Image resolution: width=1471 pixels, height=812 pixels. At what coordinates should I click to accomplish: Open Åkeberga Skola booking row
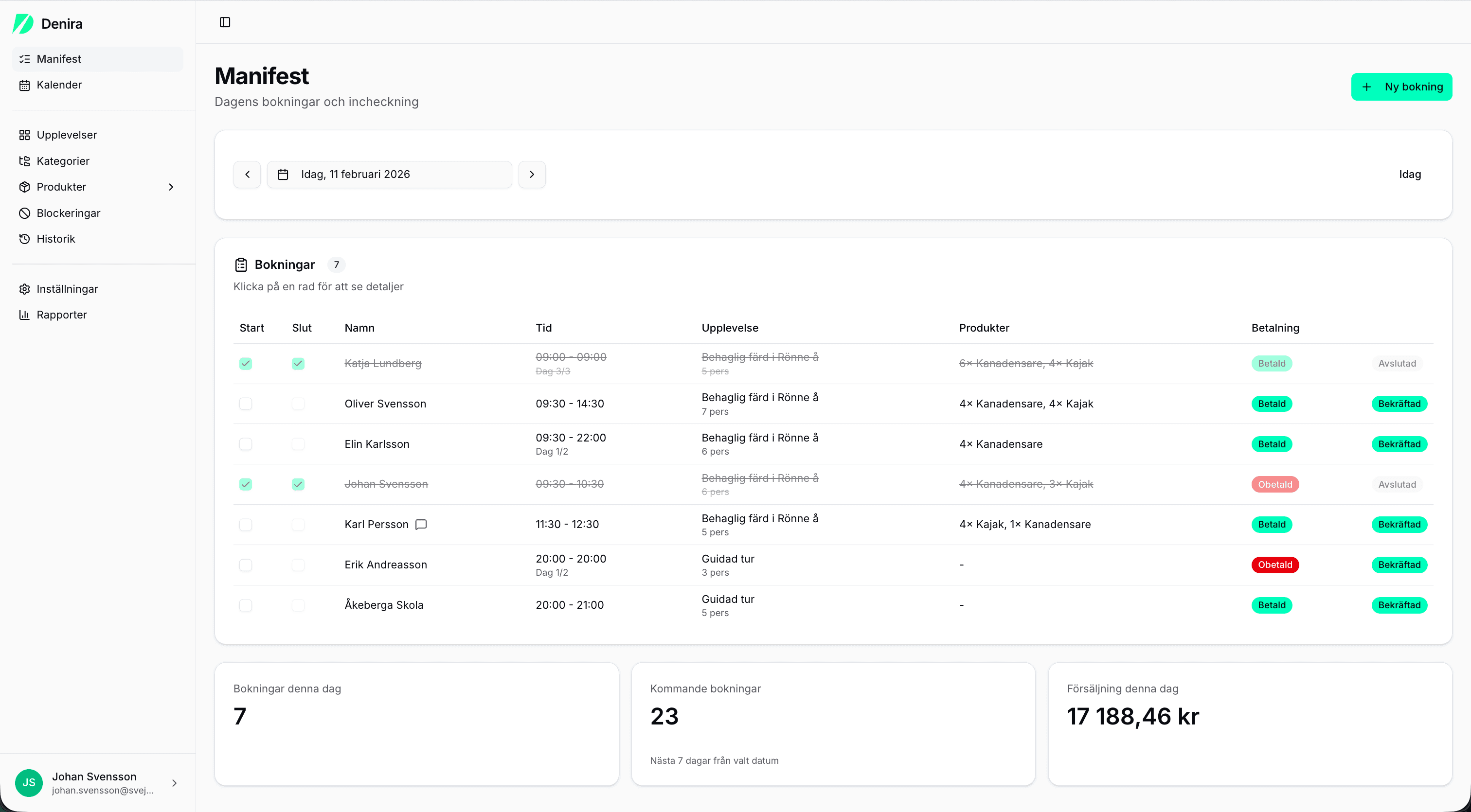(384, 605)
